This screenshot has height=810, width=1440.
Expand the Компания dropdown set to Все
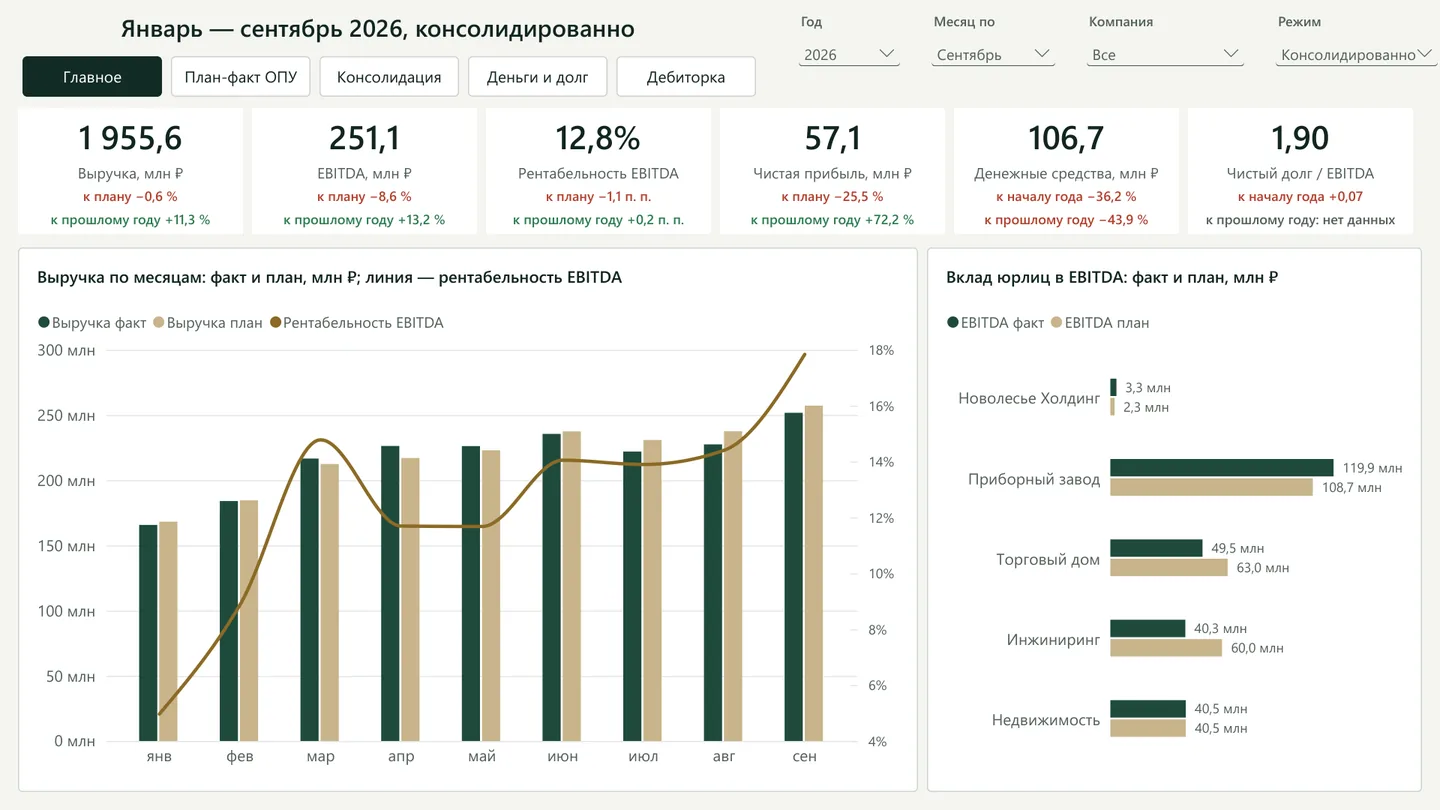[1166, 55]
